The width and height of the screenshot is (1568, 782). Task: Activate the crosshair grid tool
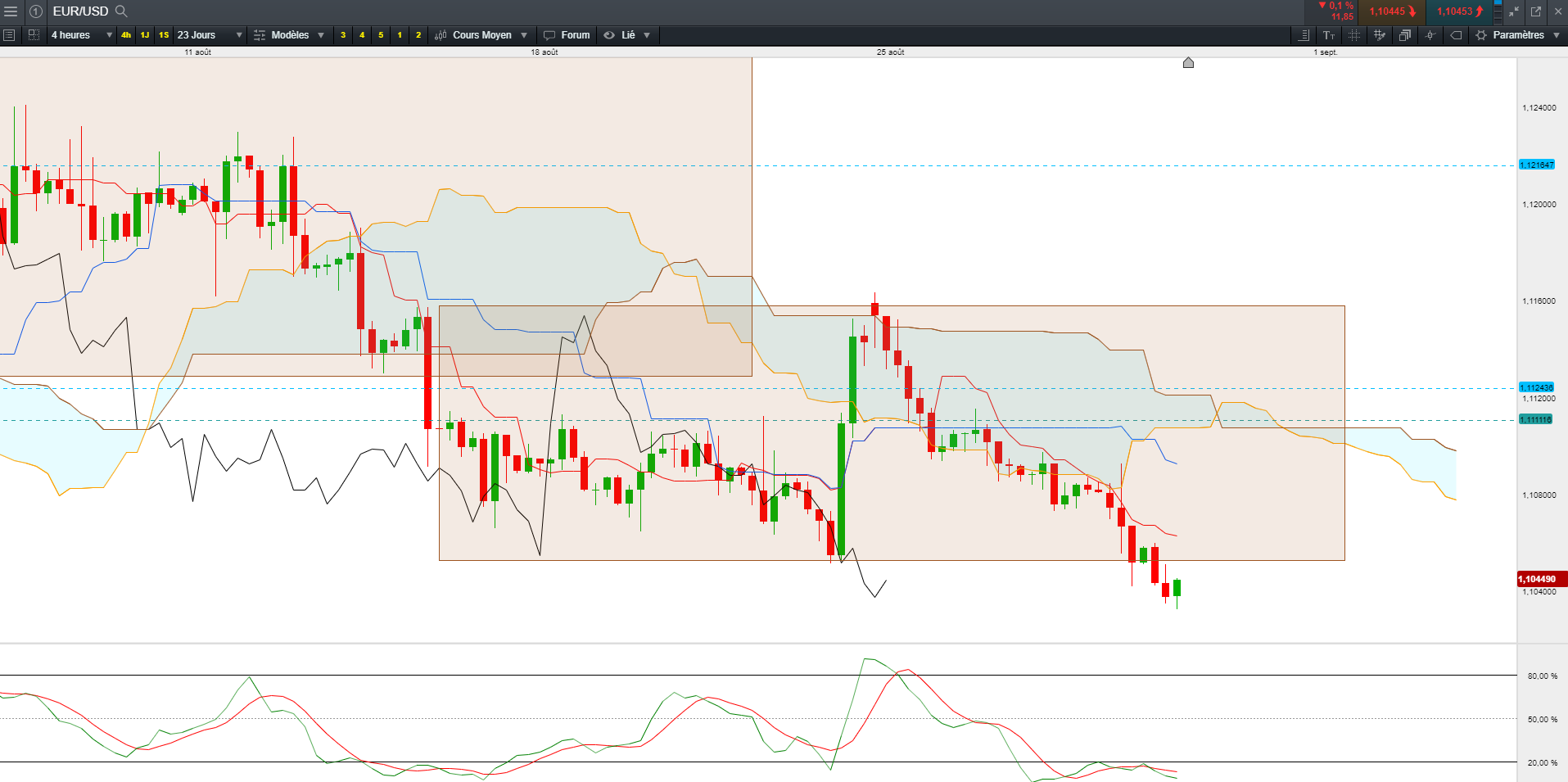(x=1354, y=35)
